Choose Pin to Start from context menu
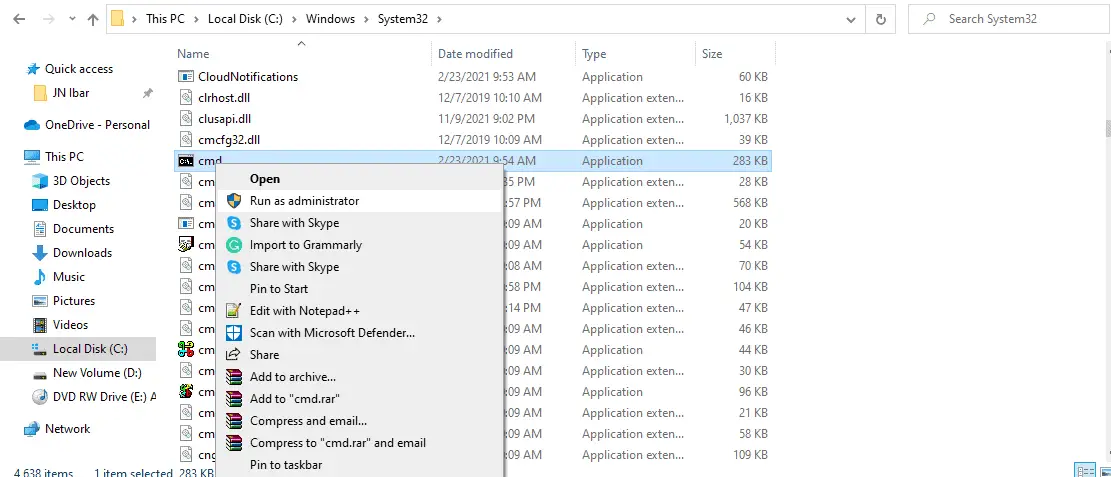The image size is (1111, 477). tap(279, 289)
